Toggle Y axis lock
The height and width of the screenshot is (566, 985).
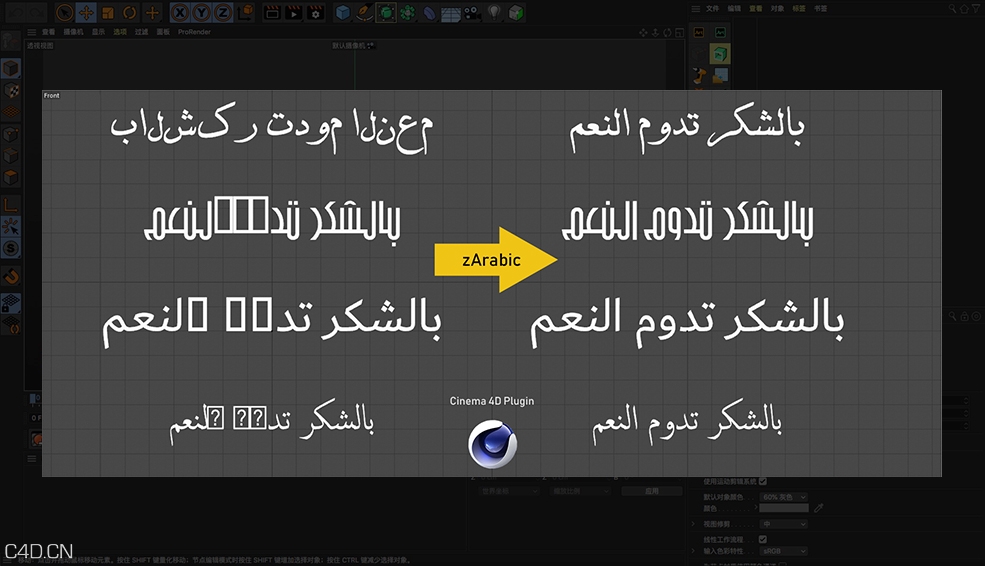(202, 12)
